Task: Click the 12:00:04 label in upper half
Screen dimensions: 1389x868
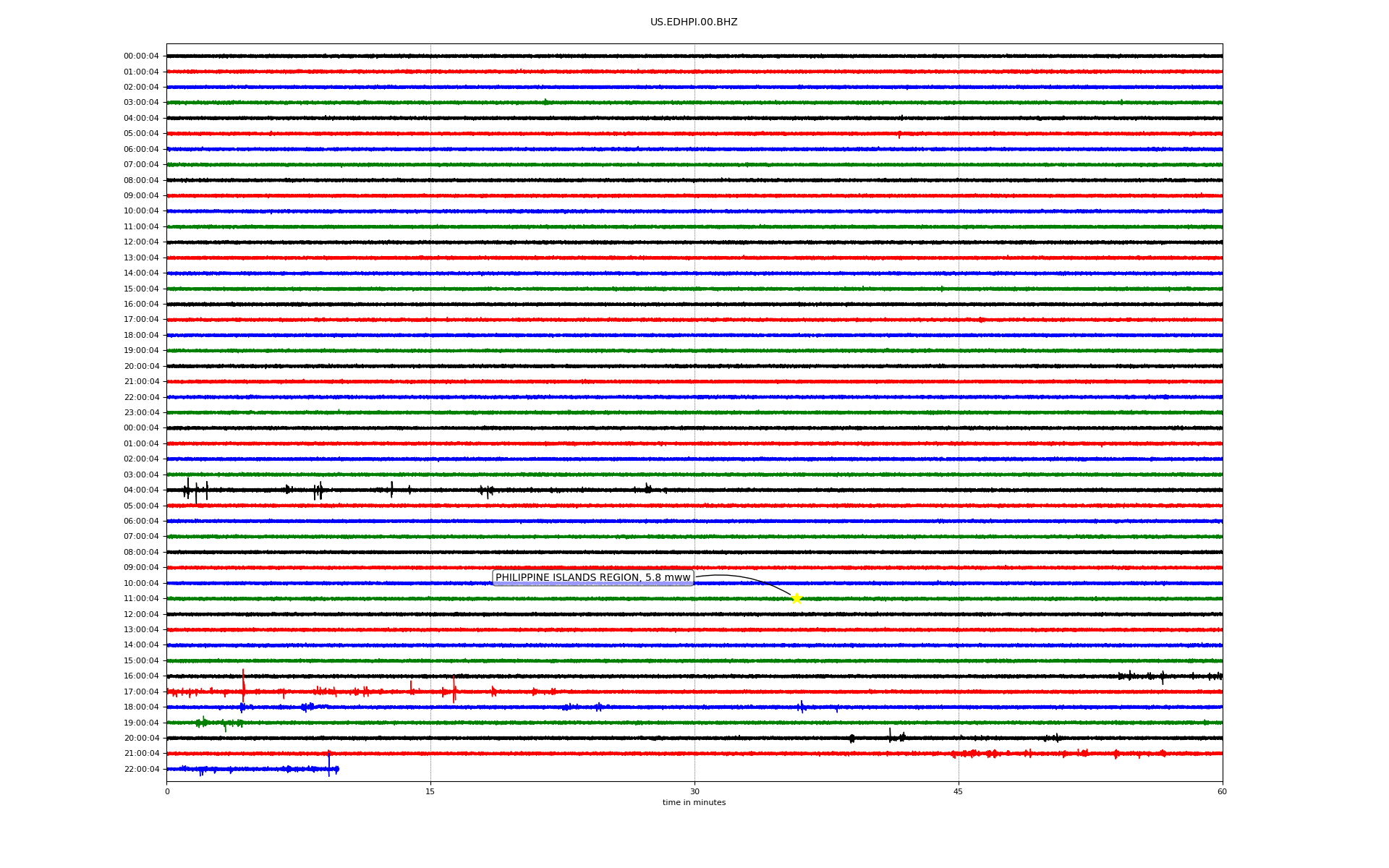Action: 141,242
